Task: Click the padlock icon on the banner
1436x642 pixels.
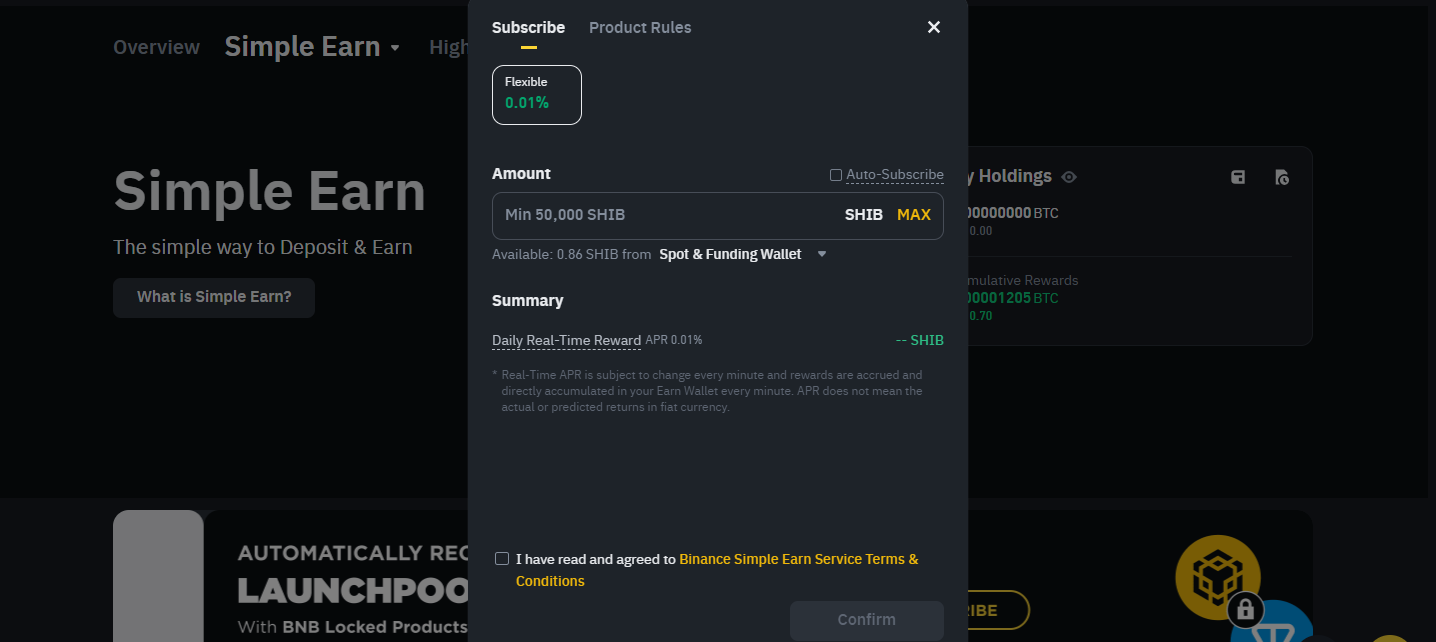Action: pyautogui.click(x=1245, y=609)
